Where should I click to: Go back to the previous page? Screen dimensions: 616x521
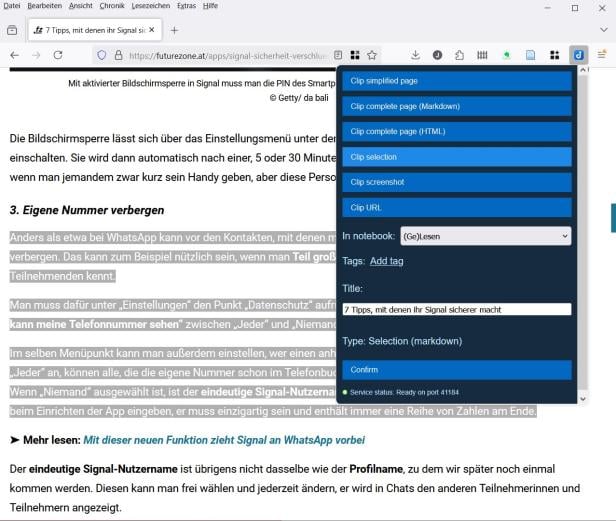(15, 55)
